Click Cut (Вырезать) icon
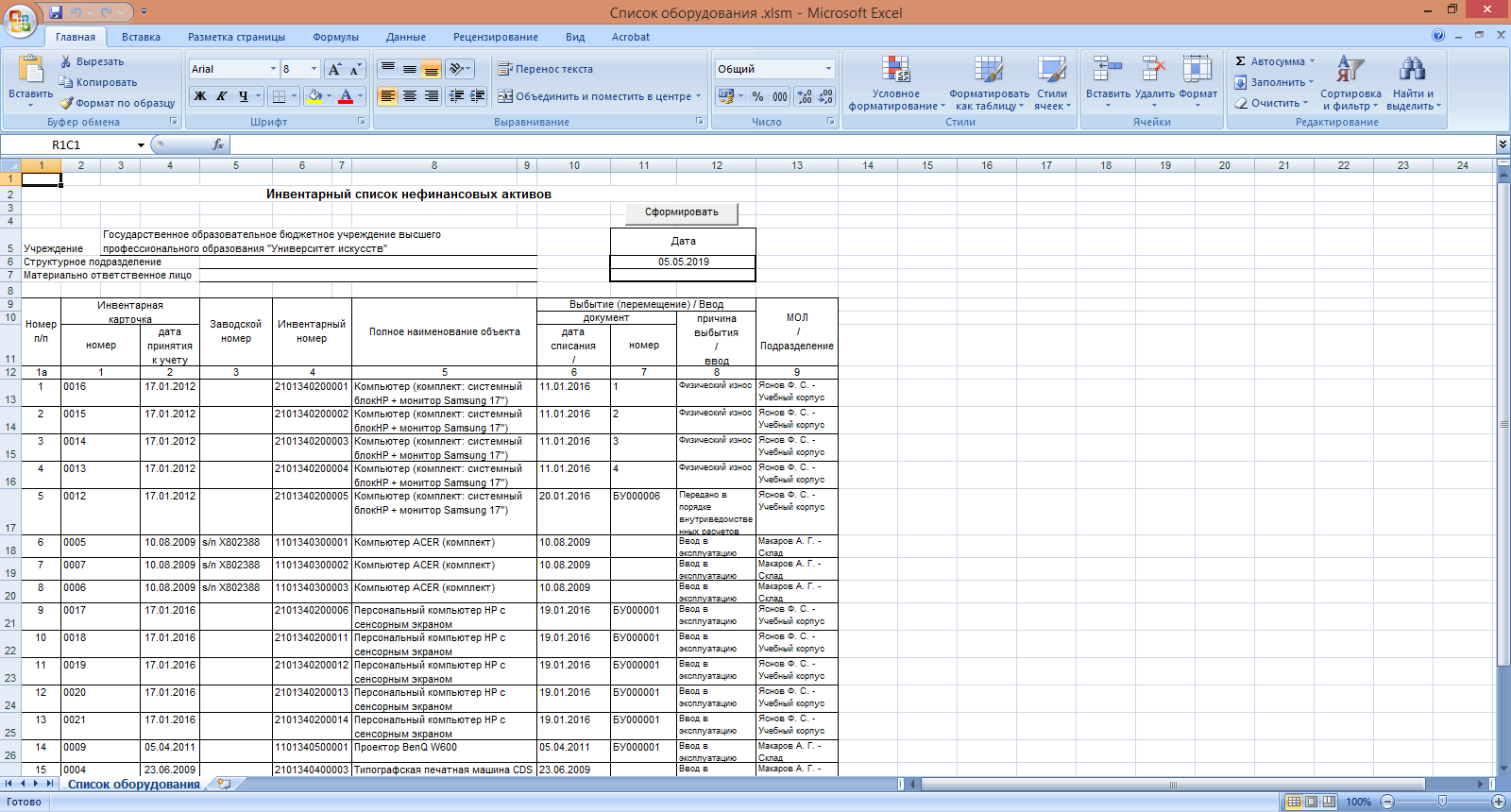Image resolution: width=1511 pixels, height=812 pixels. tap(66, 61)
